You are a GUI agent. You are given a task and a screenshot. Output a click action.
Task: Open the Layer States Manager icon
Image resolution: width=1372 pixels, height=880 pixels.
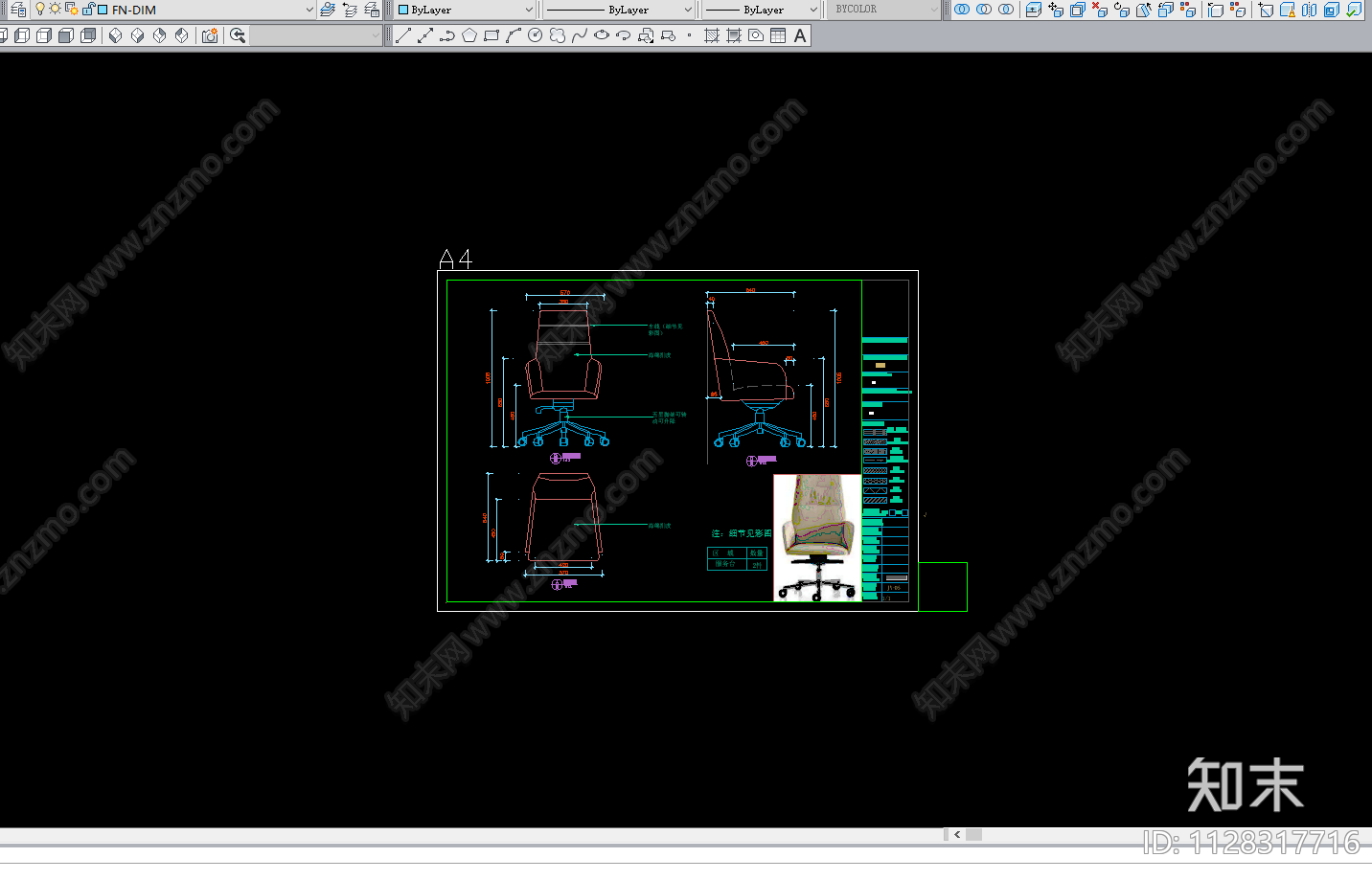tap(372, 10)
